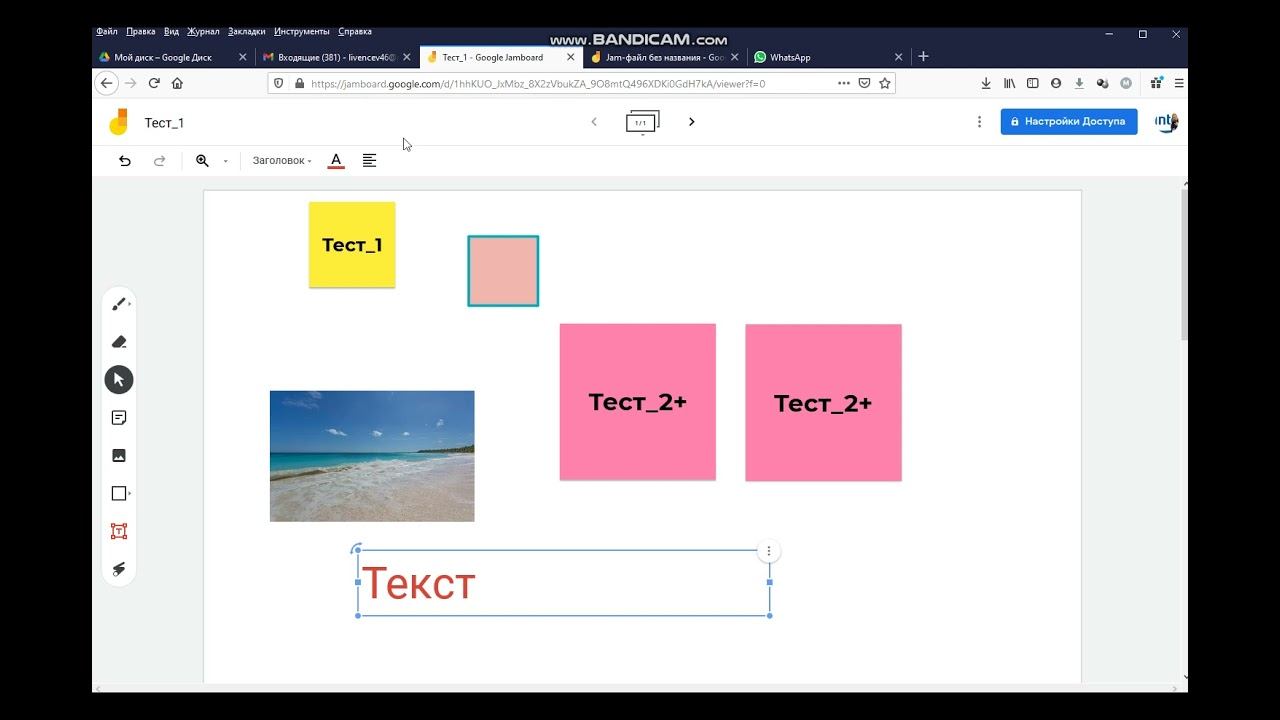The width and height of the screenshot is (1280, 720).
Task: Show browser downloads
Action: click(986, 84)
